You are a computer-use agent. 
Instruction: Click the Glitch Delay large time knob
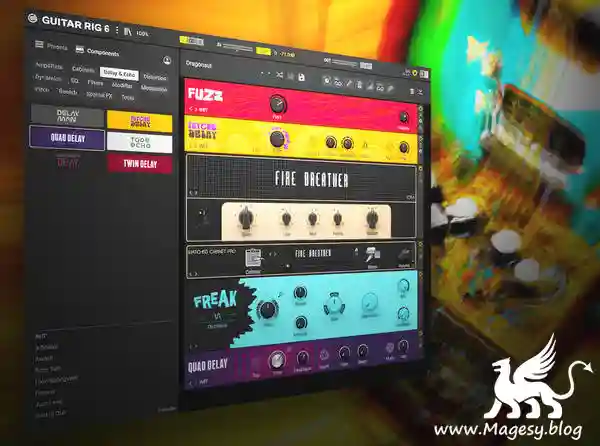(276, 139)
